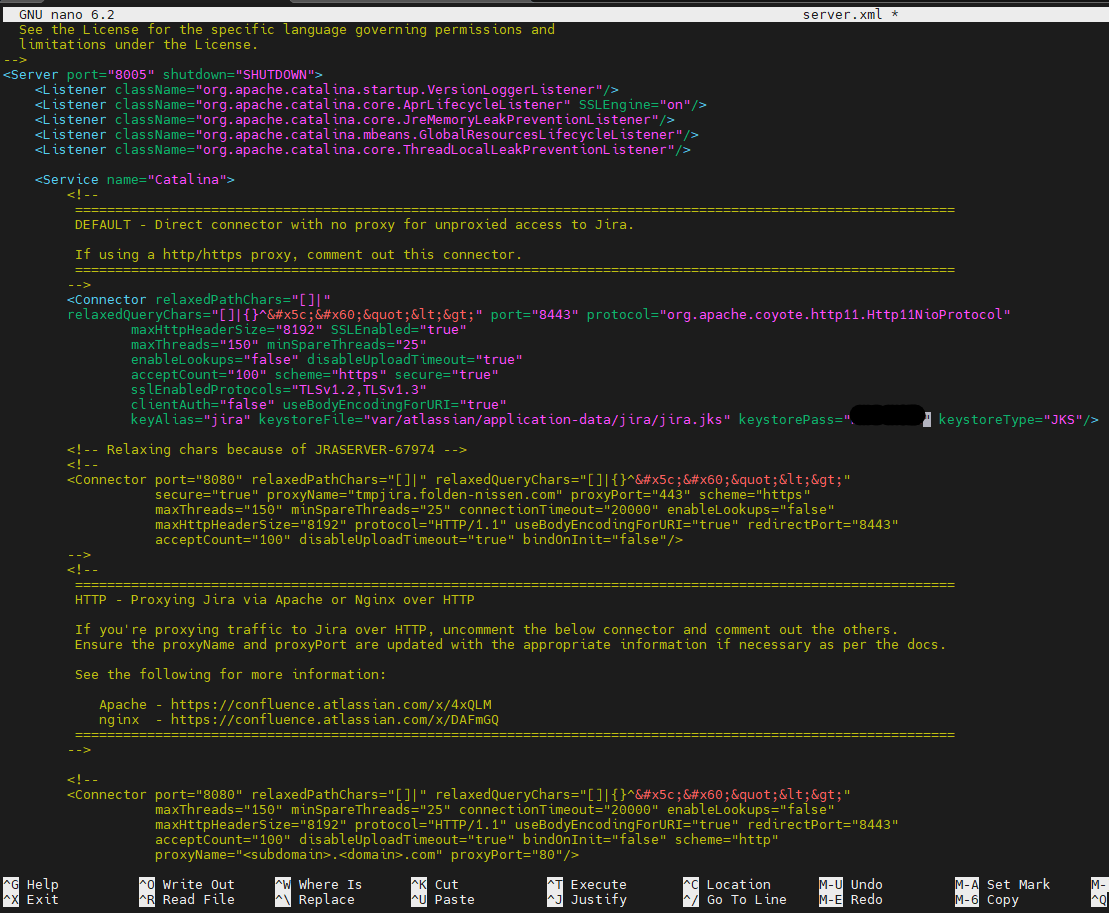Click the Justify shortcut label
Image resolution: width=1109 pixels, height=913 pixels.
click(x=598, y=899)
